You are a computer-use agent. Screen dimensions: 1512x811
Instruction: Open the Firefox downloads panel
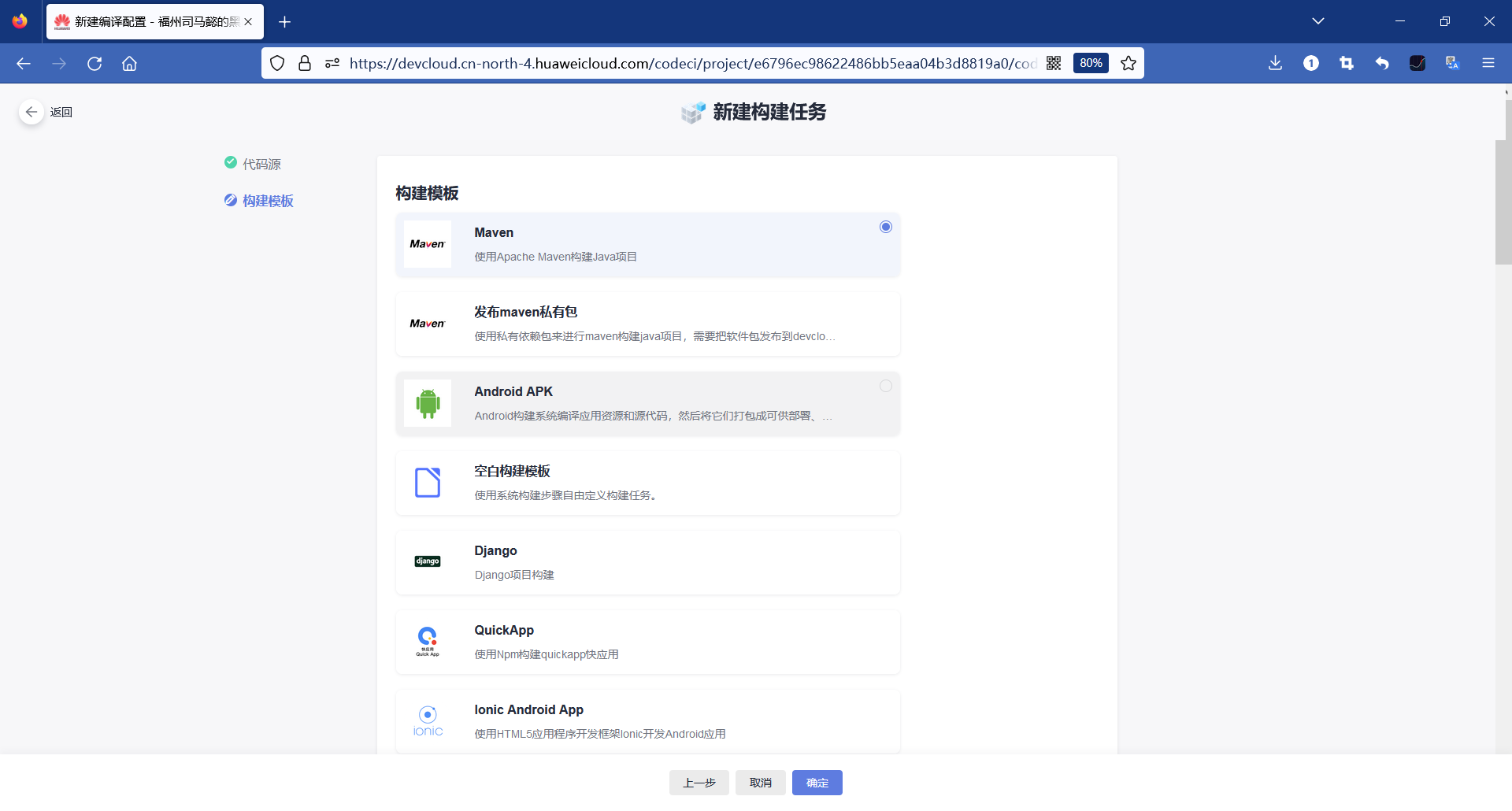point(1276,64)
